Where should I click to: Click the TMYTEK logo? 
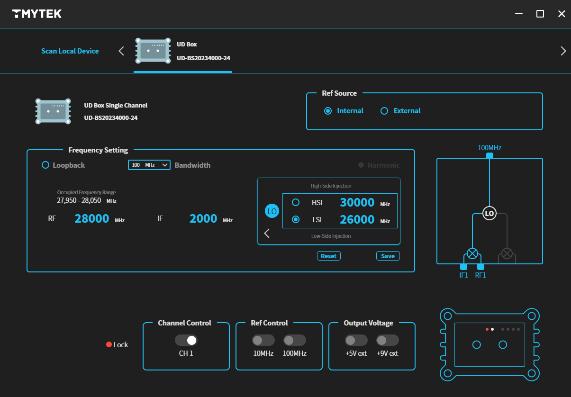[x=37, y=14]
